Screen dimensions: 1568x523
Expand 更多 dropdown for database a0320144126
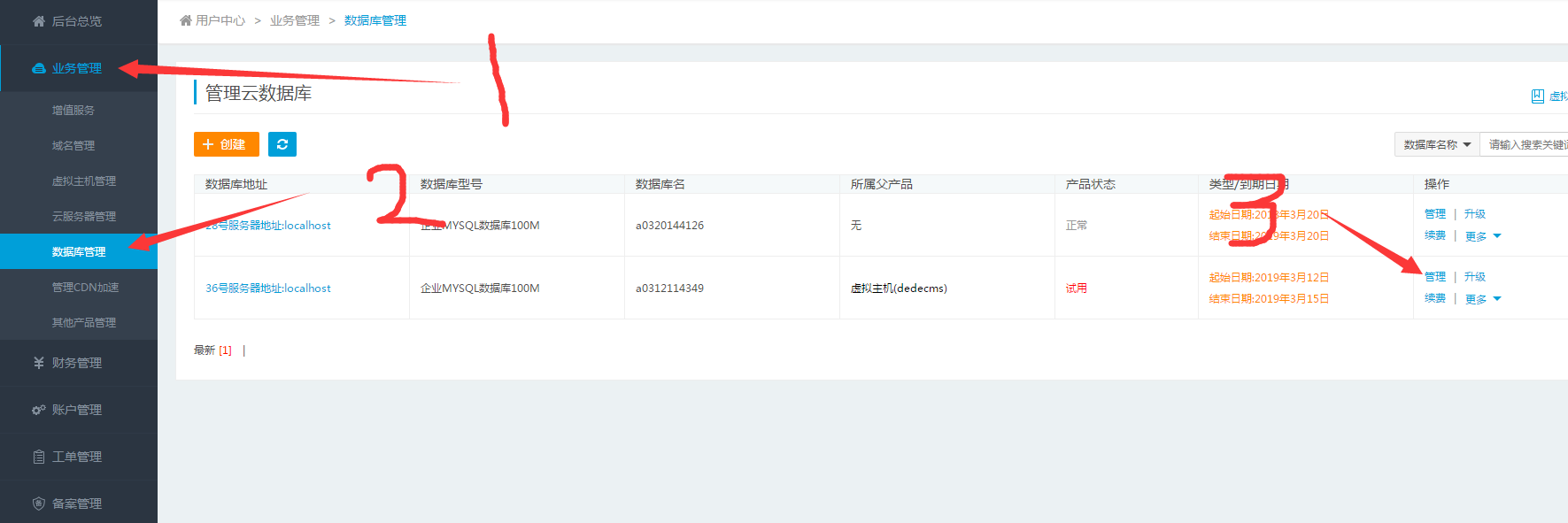point(1483,236)
